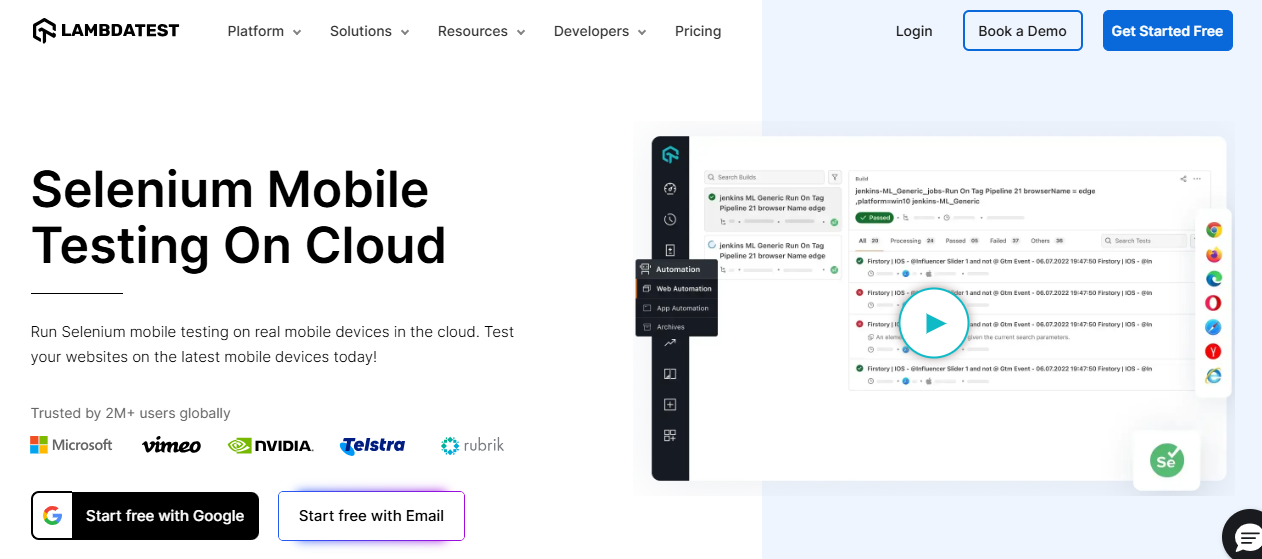The height and width of the screenshot is (559, 1262).
Task: Select Web Automation in preview menu
Action: tap(677, 289)
